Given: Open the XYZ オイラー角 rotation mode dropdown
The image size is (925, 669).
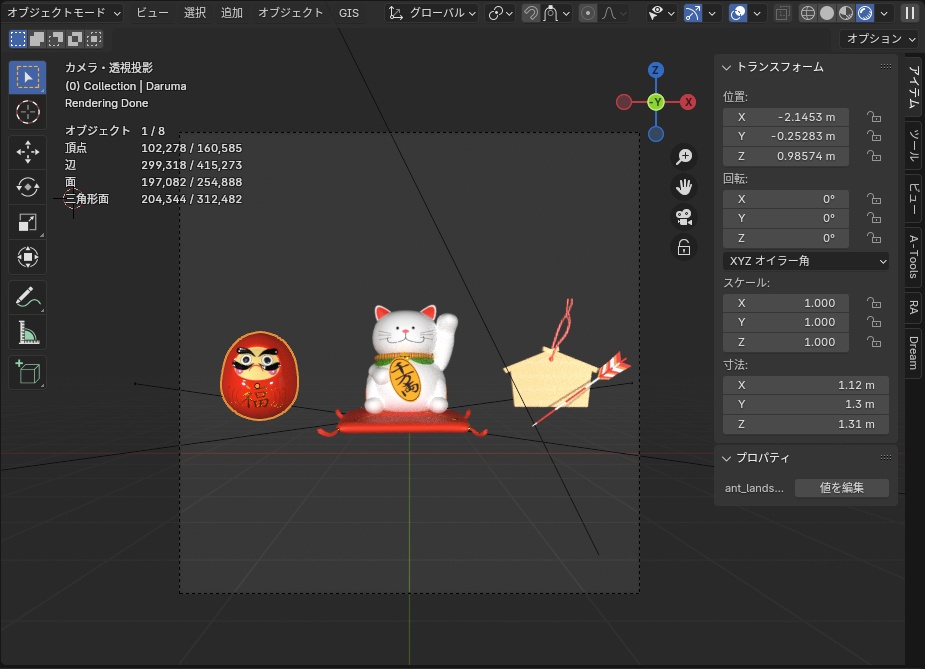Looking at the screenshot, I should (805, 260).
